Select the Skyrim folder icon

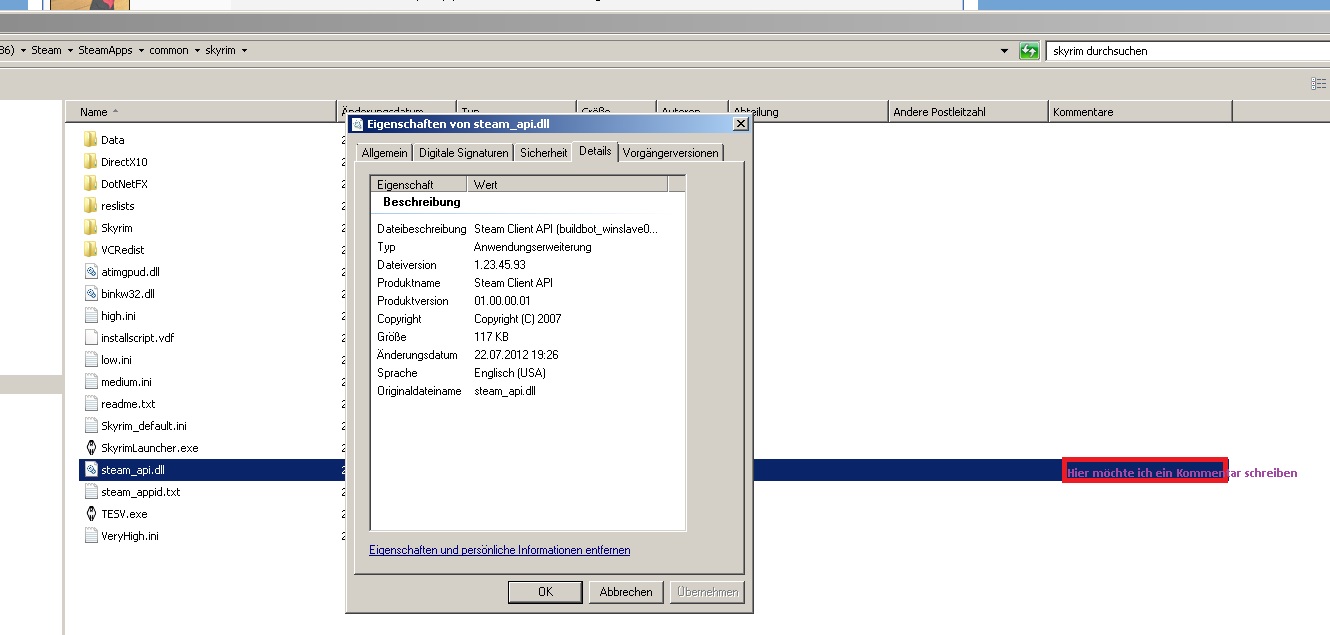(x=90, y=227)
